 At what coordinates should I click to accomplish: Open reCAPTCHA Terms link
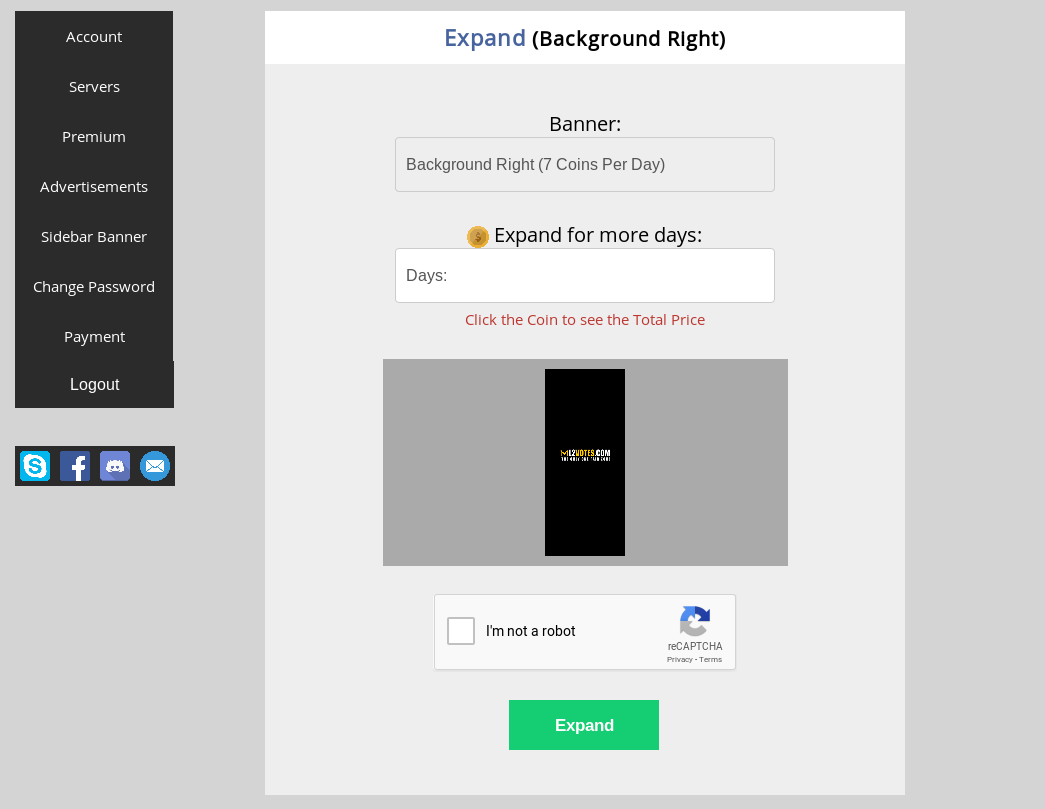(x=710, y=660)
